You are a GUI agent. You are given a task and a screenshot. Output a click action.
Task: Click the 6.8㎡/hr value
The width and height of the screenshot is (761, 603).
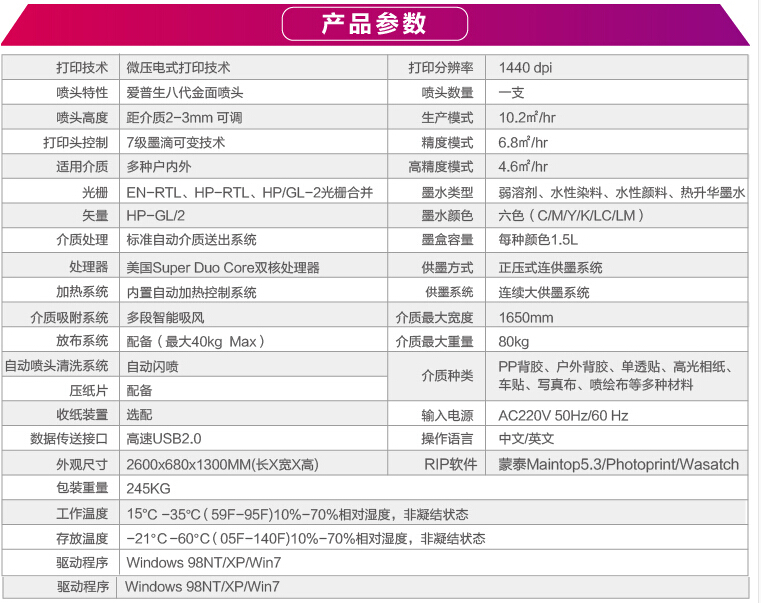point(523,142)
